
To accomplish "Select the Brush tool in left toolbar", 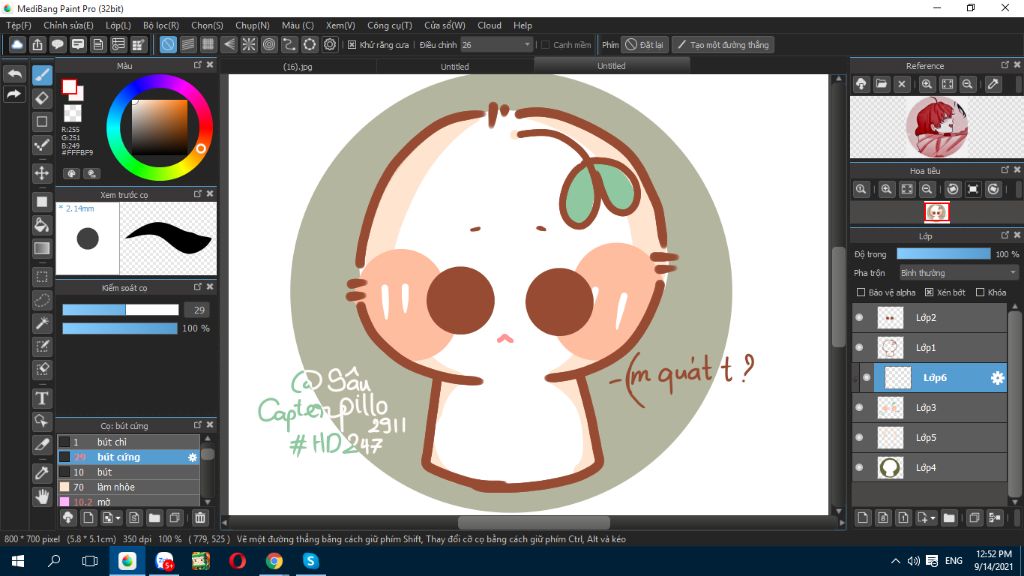I will pos(42,75).
